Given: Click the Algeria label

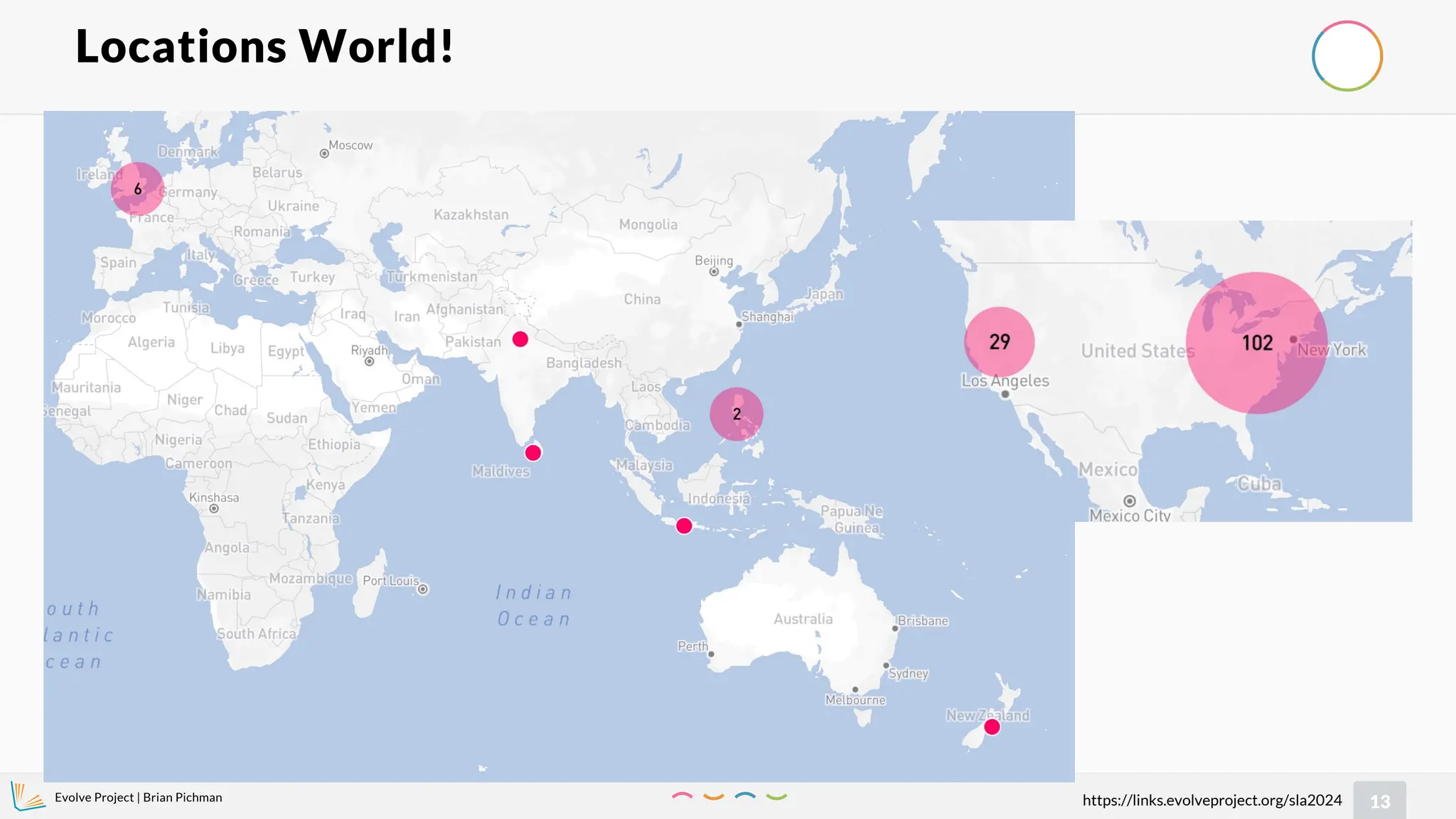Looking at the screenshot, I should click(x=151, y=343).
